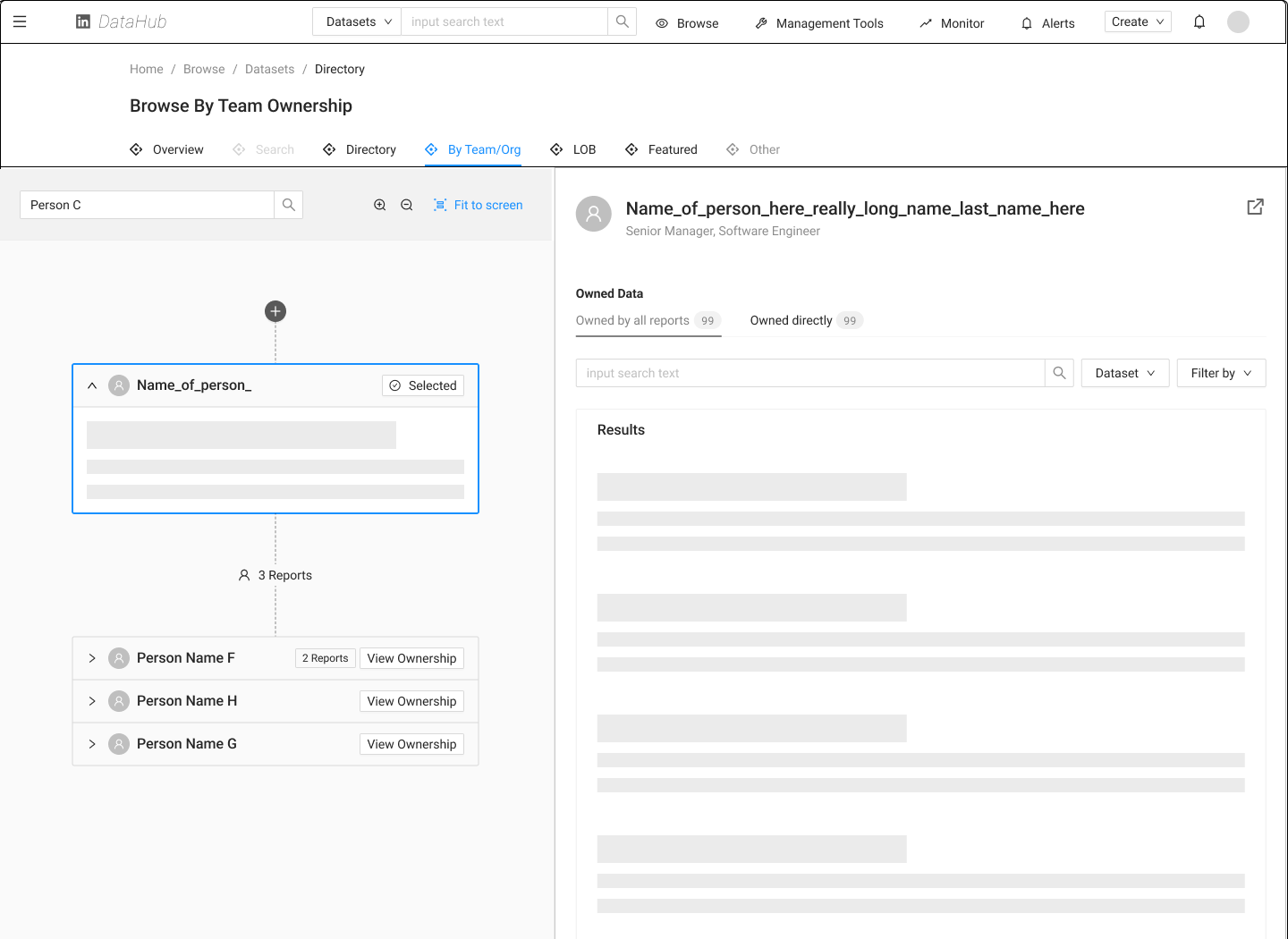The width and height of the screenshot is (1288, 939).
Task: Click the '3 Reports' label
Action: [285, 575]
